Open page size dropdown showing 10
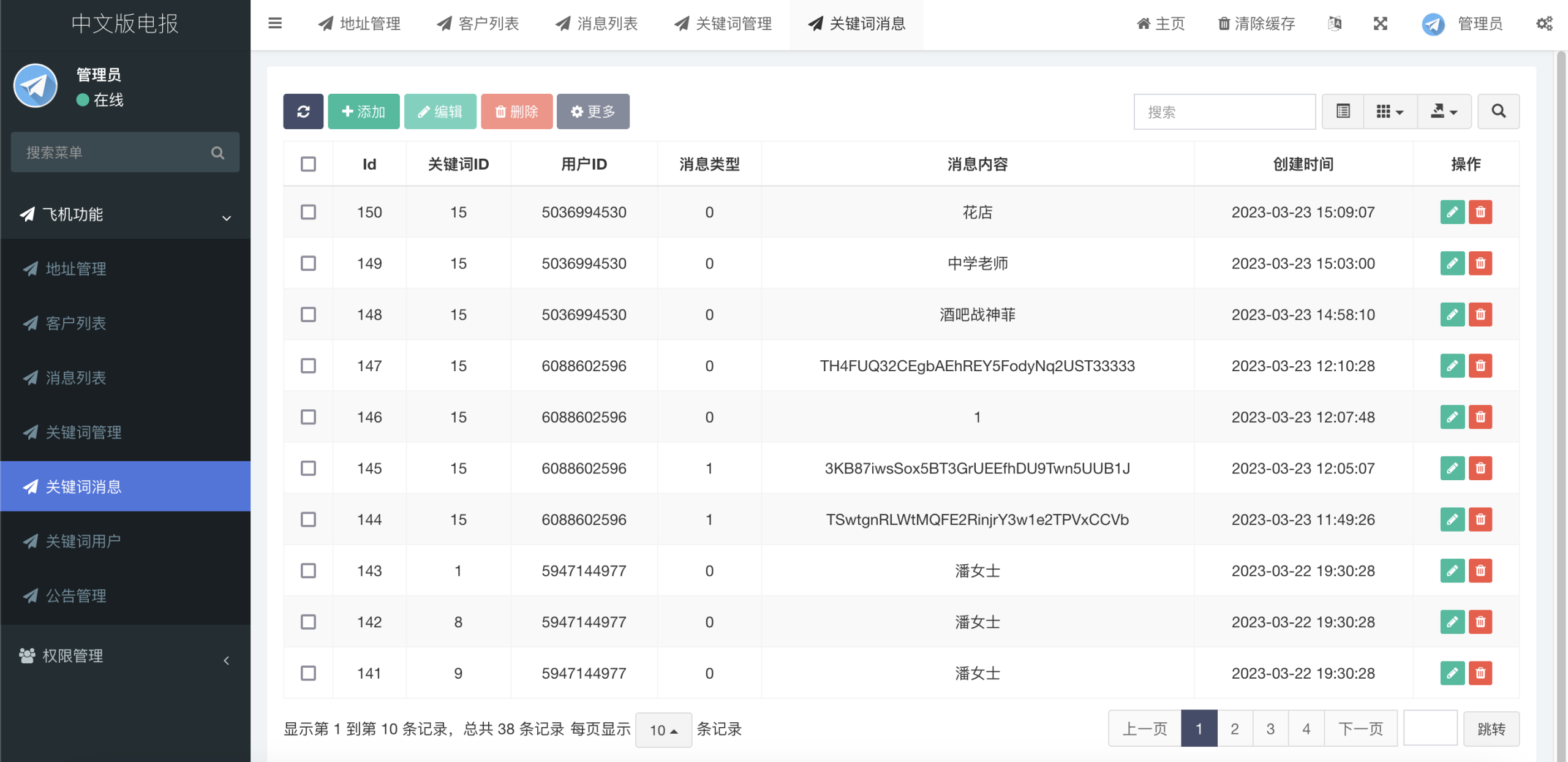Viewport: 1568px width, 762px height. 663,730
